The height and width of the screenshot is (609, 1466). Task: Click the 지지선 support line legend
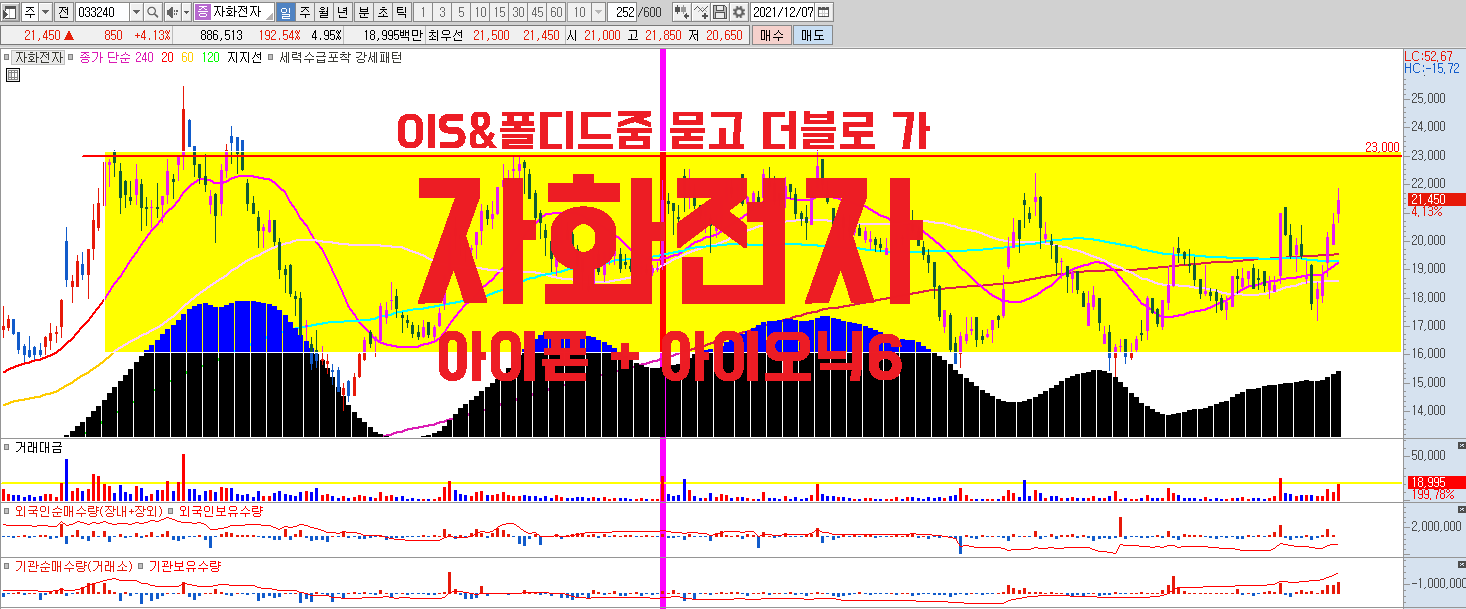[x=245, y=58]
